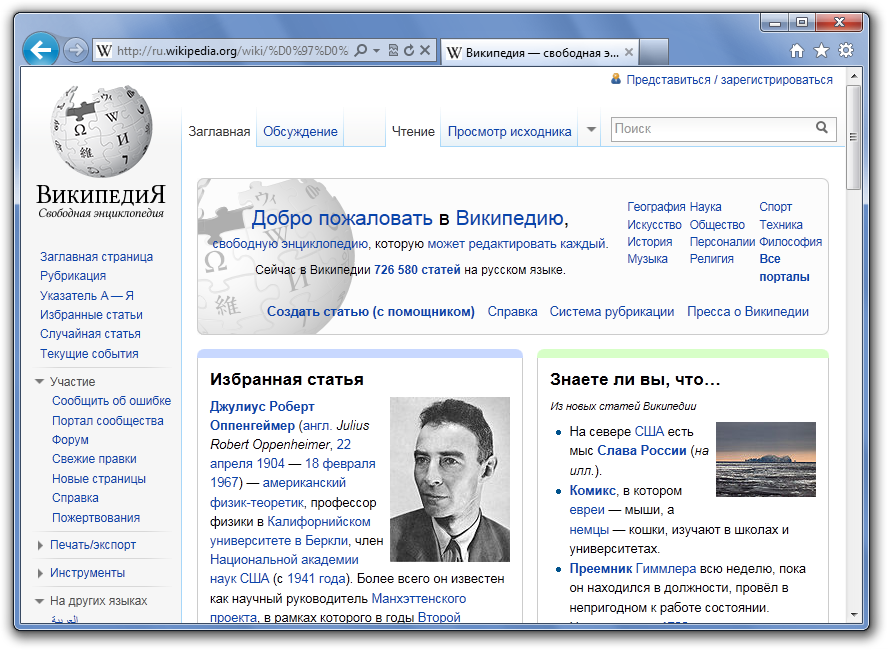Close the Википедия browser tab
The height and width of the screenshot is (650, 888).
(629, 52)
